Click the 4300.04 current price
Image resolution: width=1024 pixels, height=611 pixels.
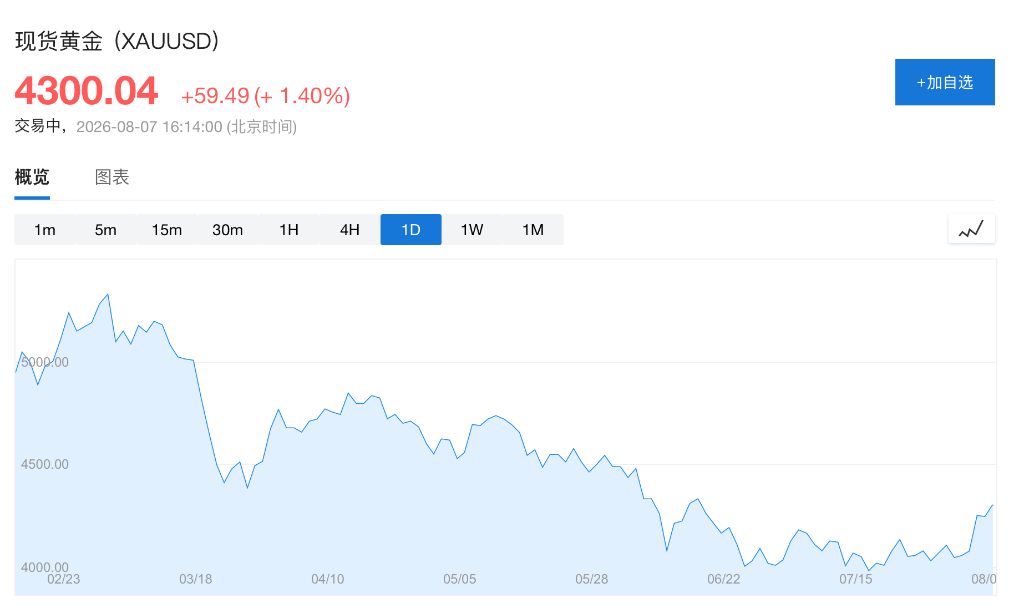(86, 91)
